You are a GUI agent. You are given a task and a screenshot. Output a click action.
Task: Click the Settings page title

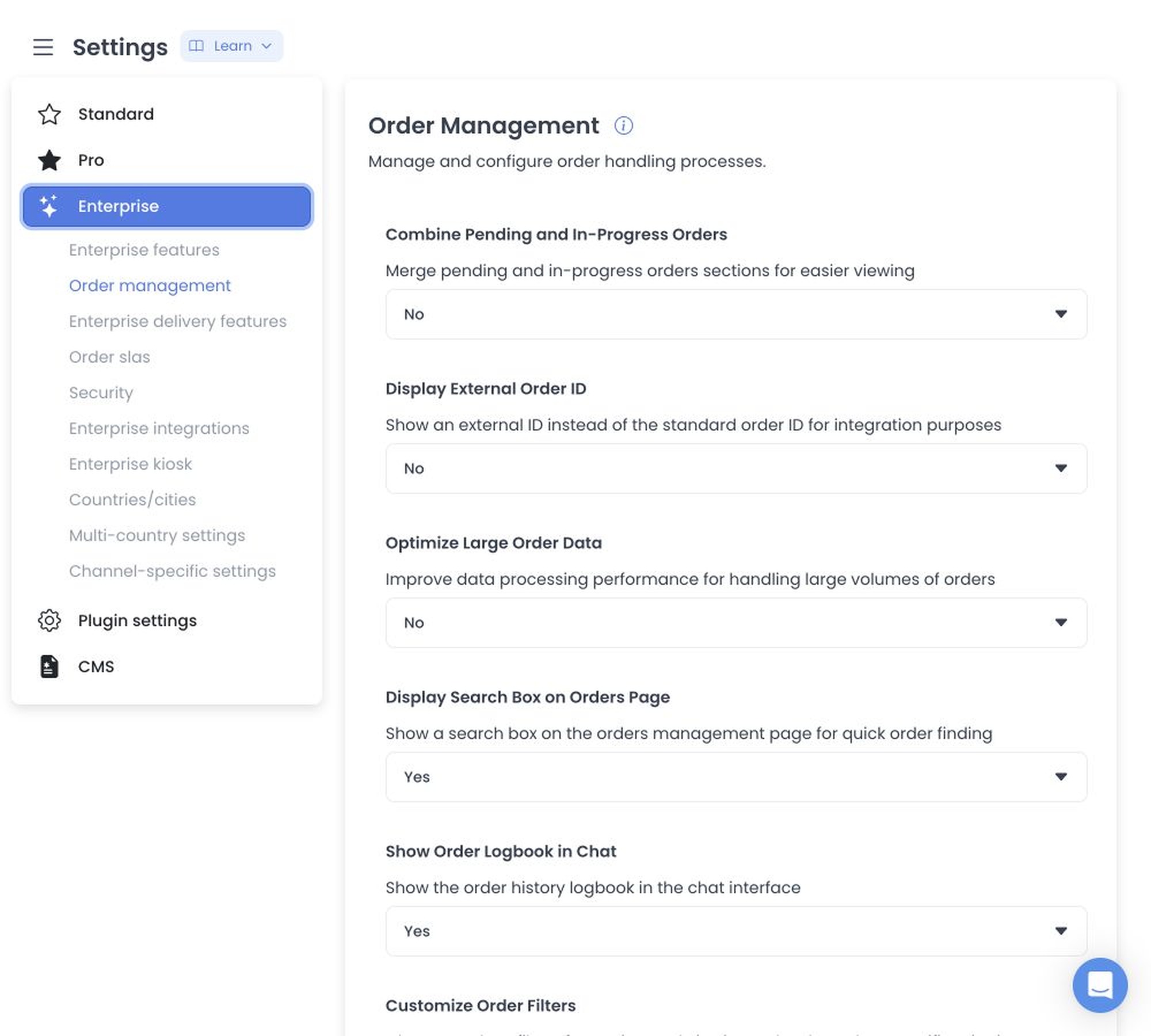click(x=120, y=47)
